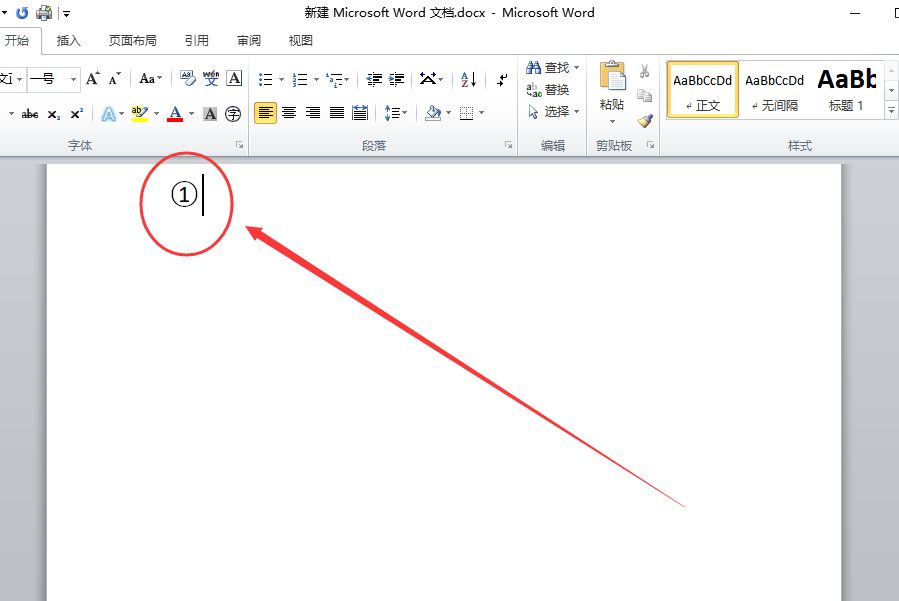The width and height of the screenshot is (899, 601).
Task: Open the customize quick access toolbar arrow
Action: pos(67,13)
